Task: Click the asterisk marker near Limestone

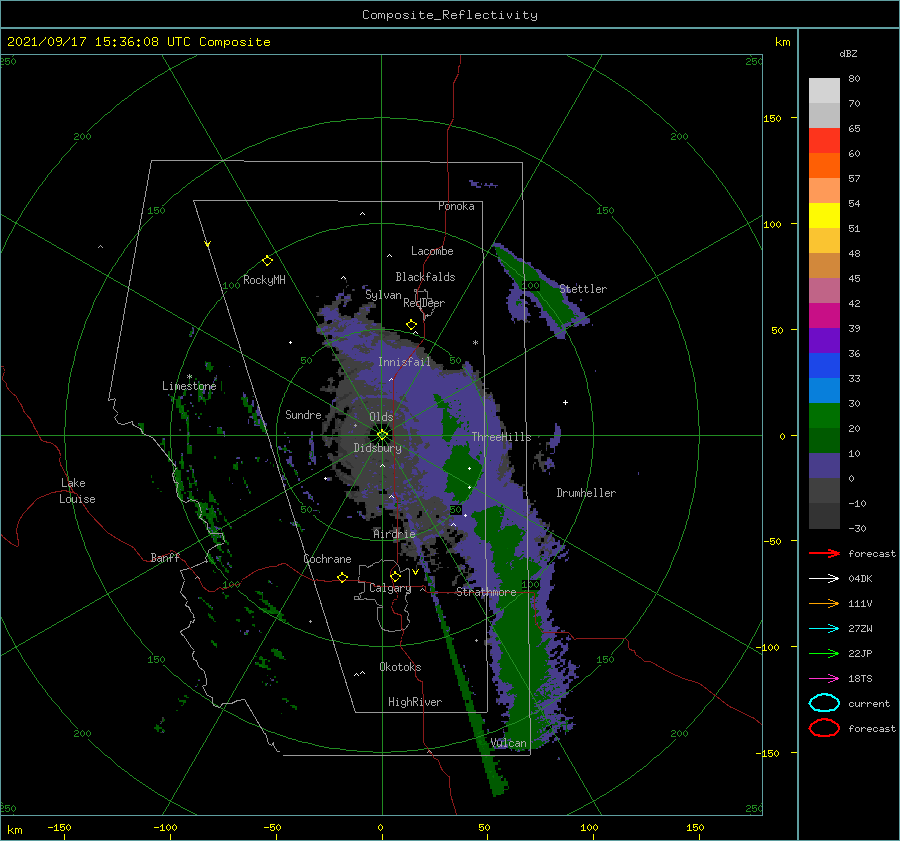Action: (189, 377)
